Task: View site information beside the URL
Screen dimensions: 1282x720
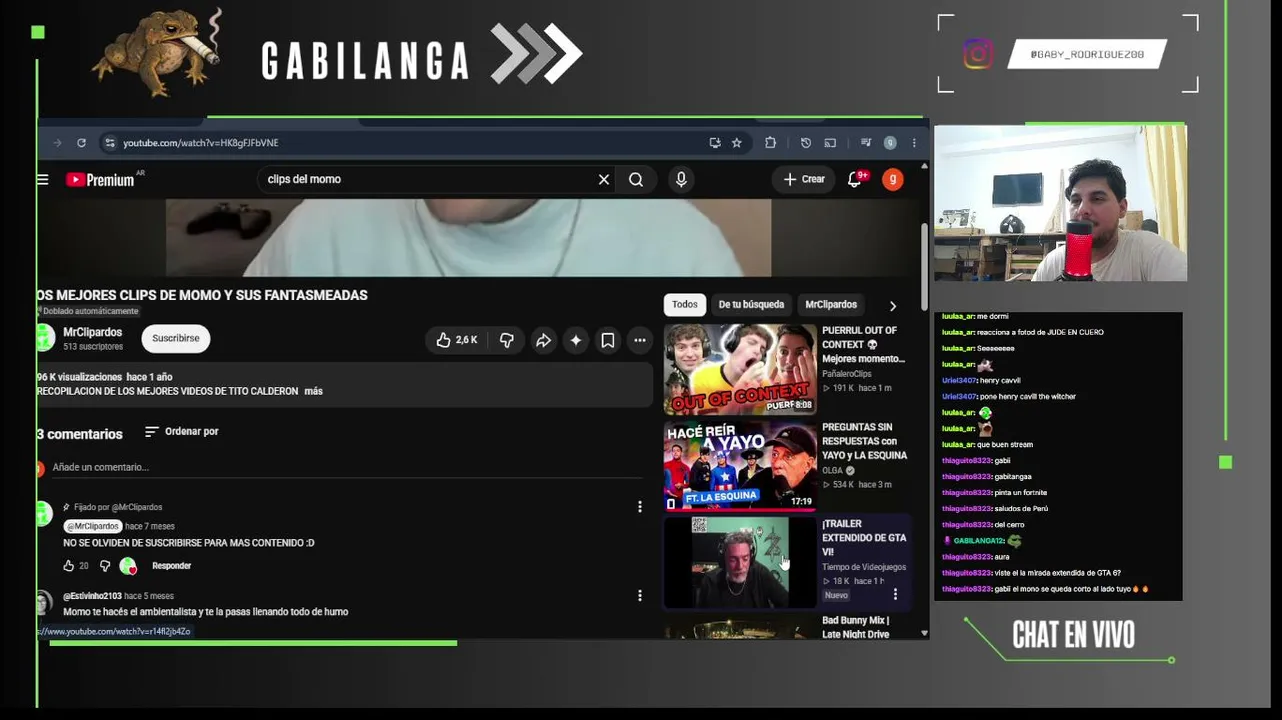Action: [109, 143]
